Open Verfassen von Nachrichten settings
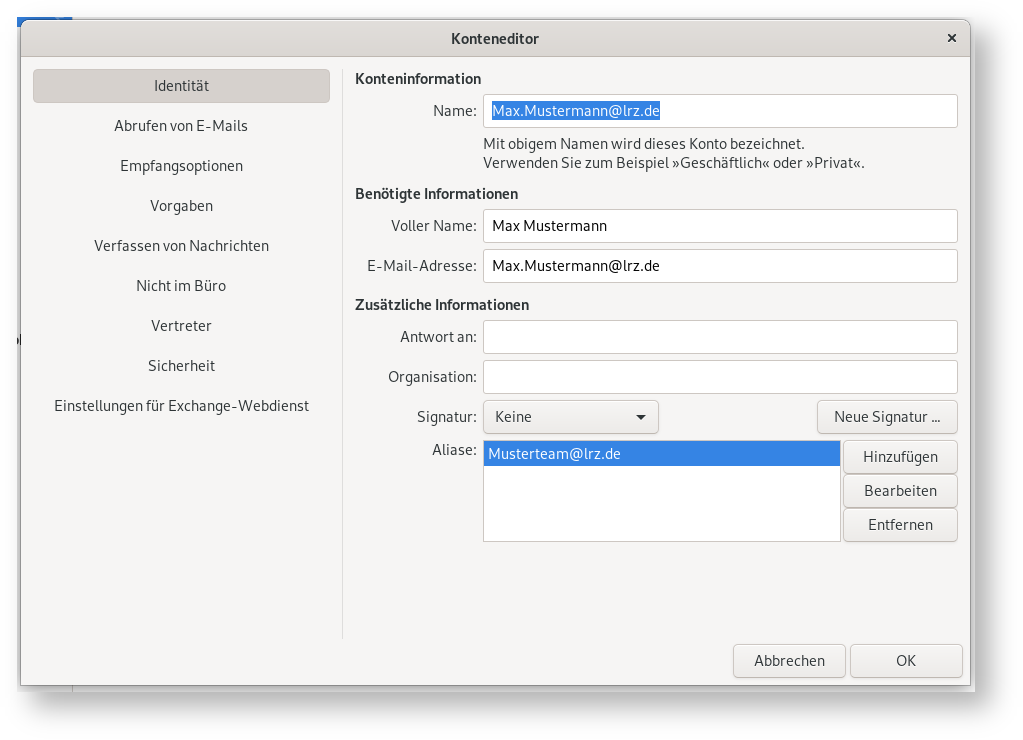This screenshot has width=1023, height=740. click(x=181, y=246)
